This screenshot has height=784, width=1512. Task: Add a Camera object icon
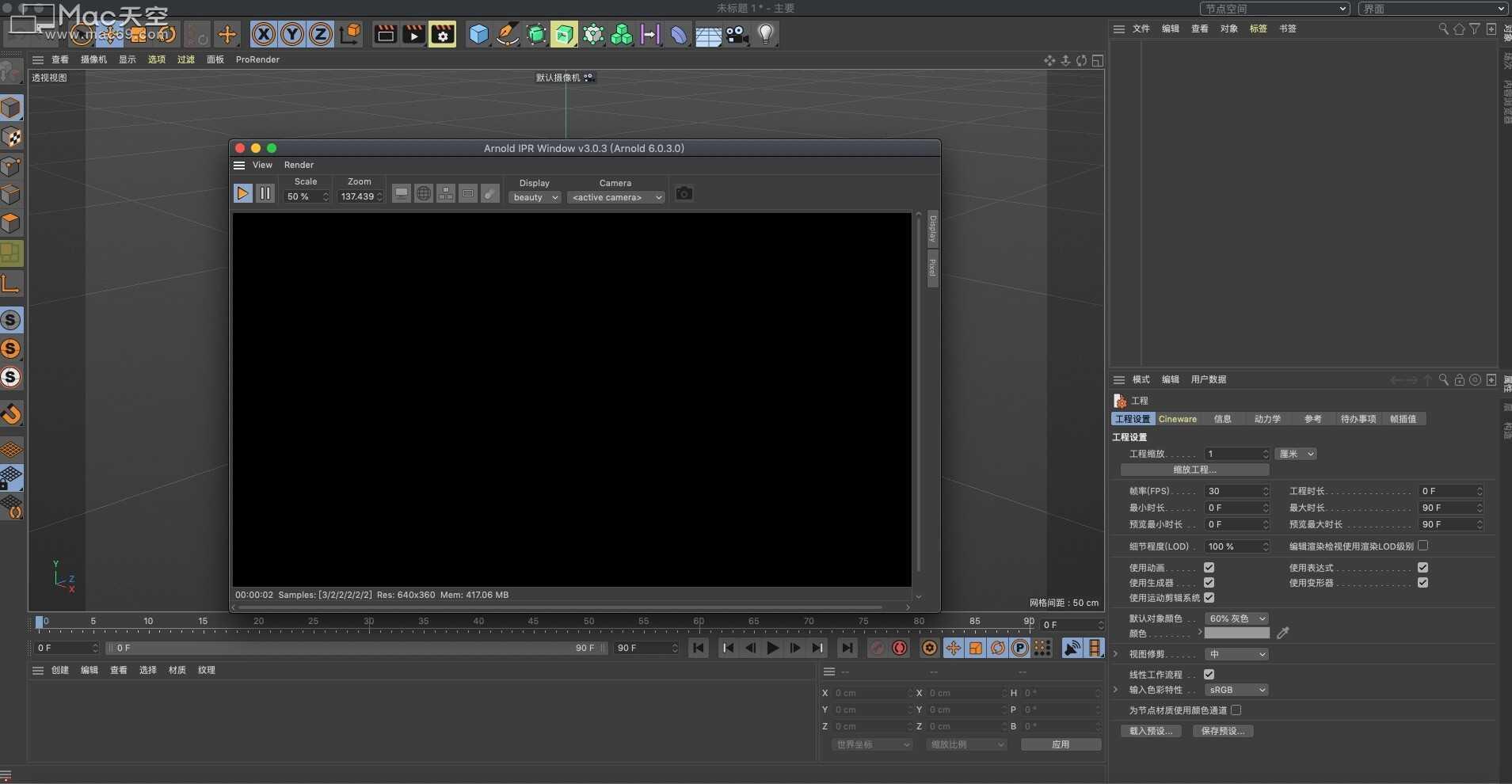pyautogui.click(x=737, y=34)
